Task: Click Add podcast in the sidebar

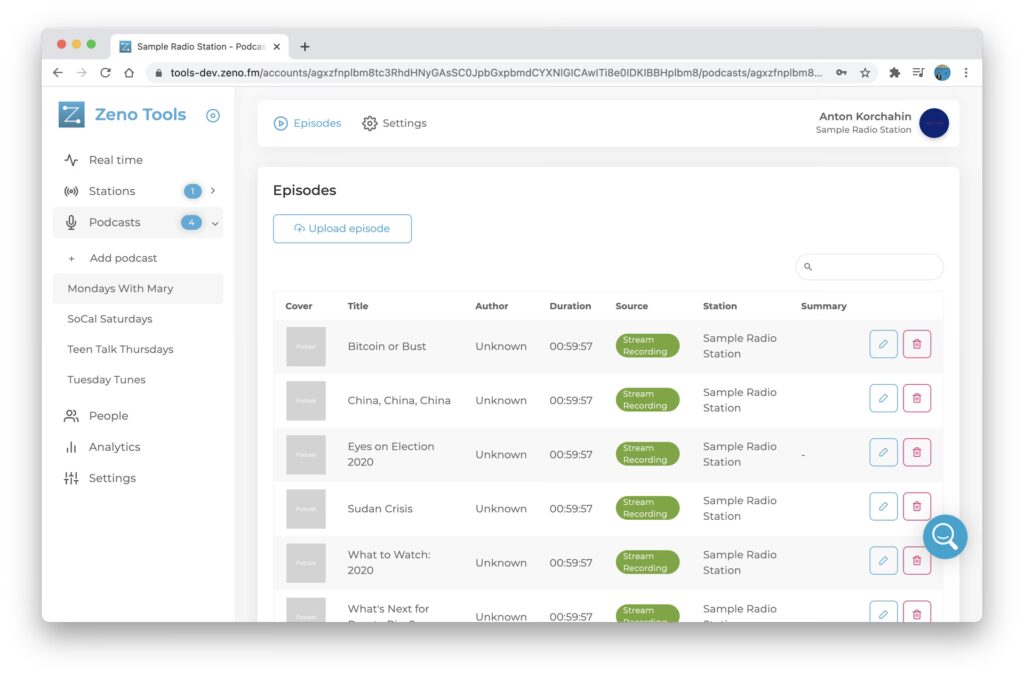Action: (123, 258)
